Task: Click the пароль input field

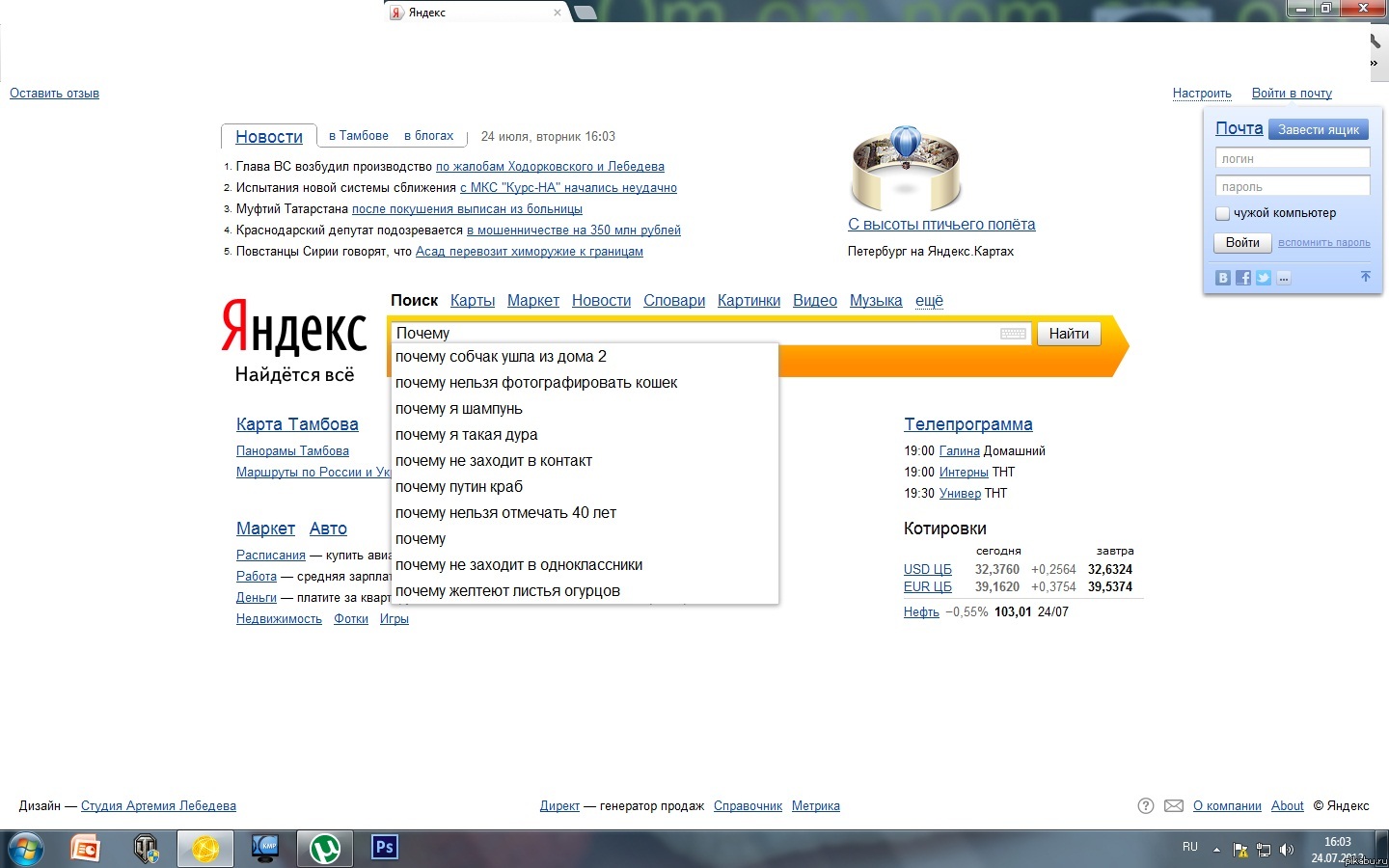Action: [x=1292, y=186]
